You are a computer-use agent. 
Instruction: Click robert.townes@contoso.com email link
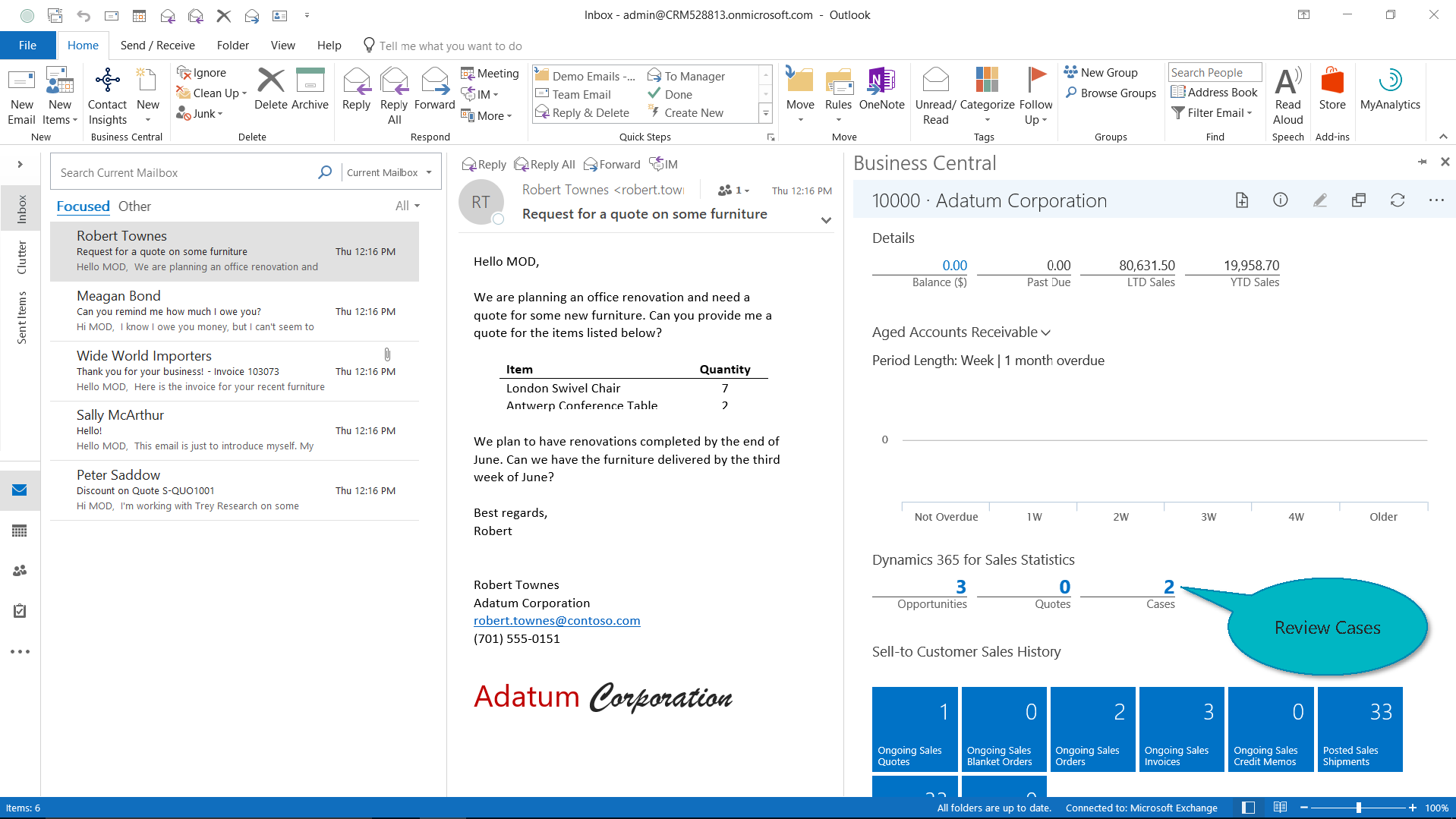556,621
